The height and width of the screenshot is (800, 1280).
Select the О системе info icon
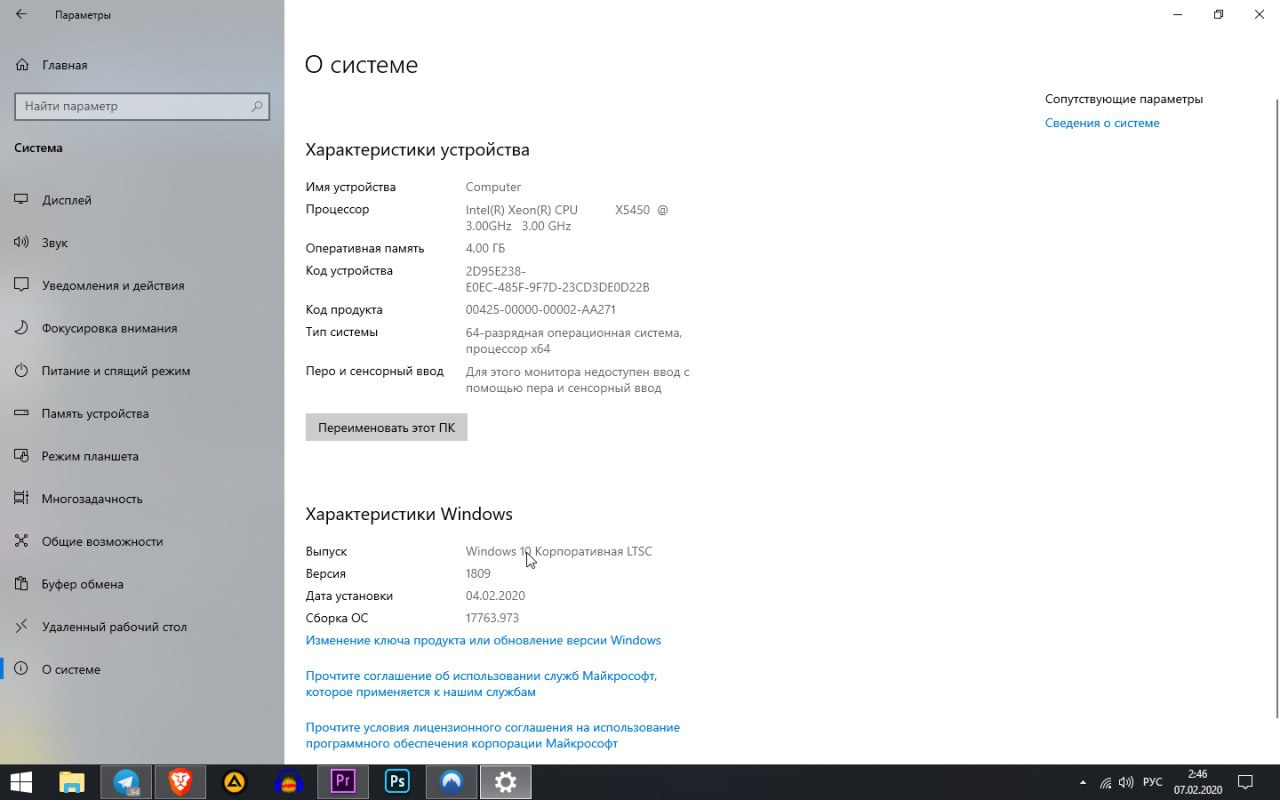pos(21,669)
